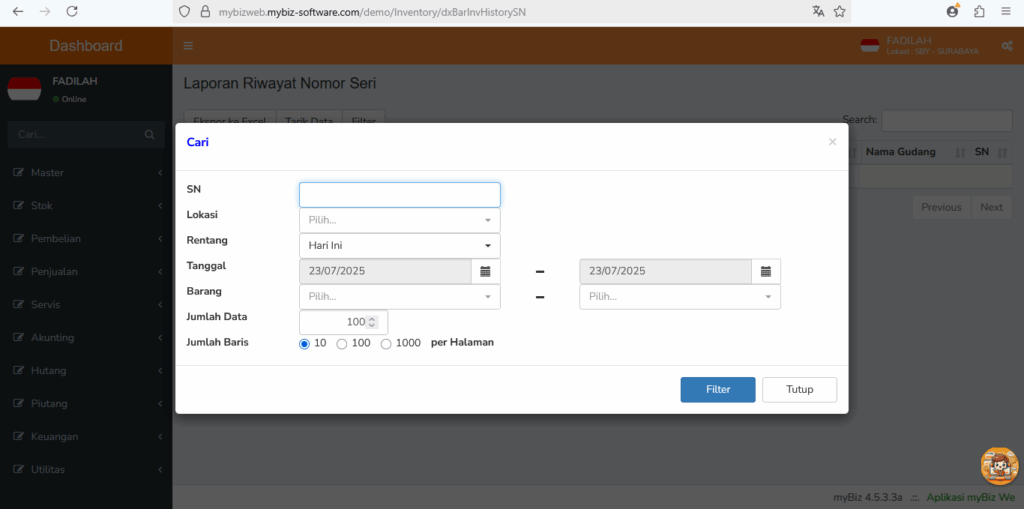Click the browser page reload icon
The height and width of the screenshot is (509, 1024).
(72, 11)
